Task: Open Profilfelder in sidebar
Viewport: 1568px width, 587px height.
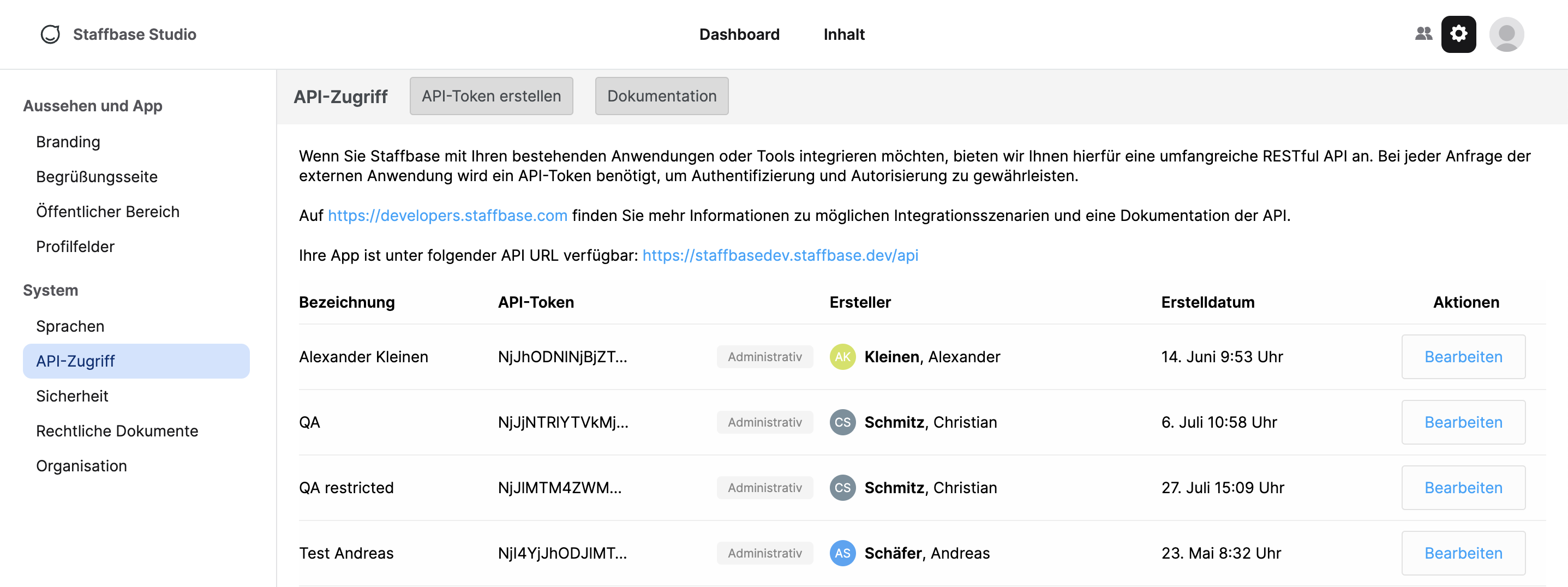Action: click(75, 247)
